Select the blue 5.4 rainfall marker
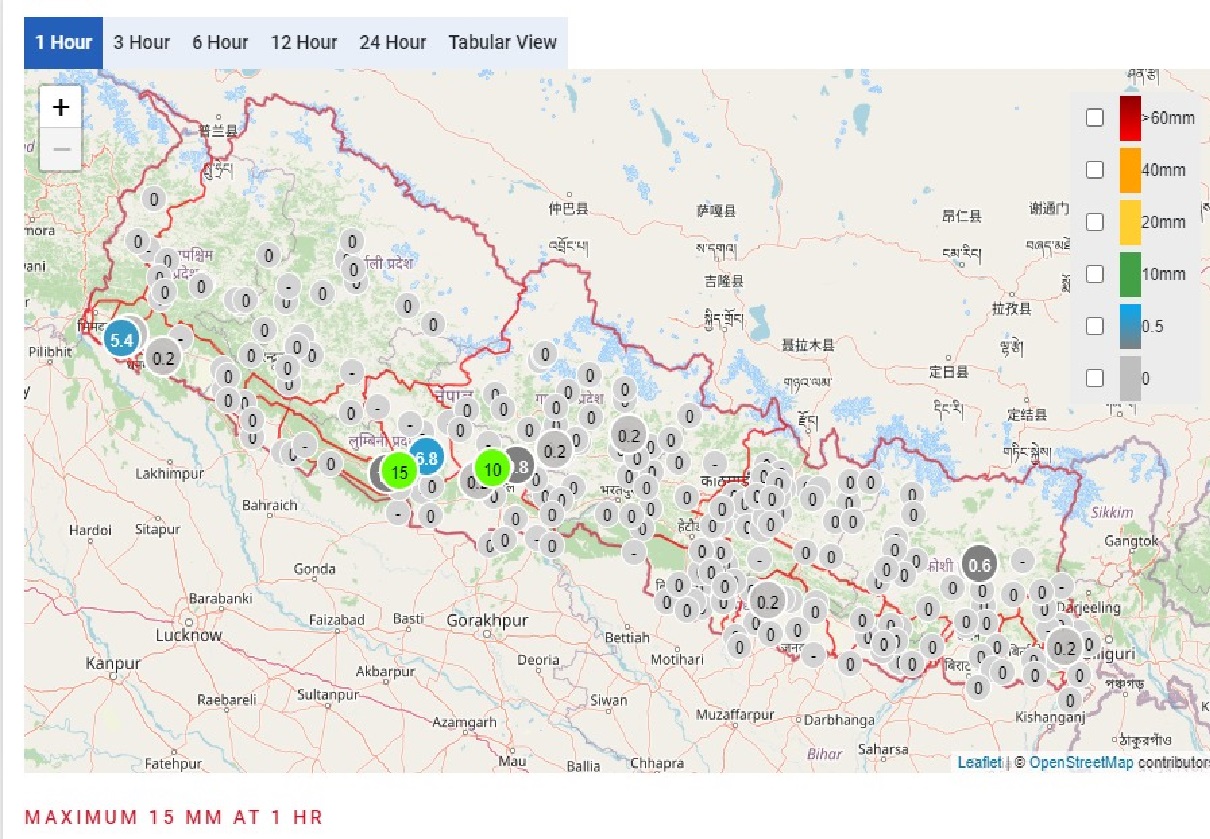 [122, 340]
